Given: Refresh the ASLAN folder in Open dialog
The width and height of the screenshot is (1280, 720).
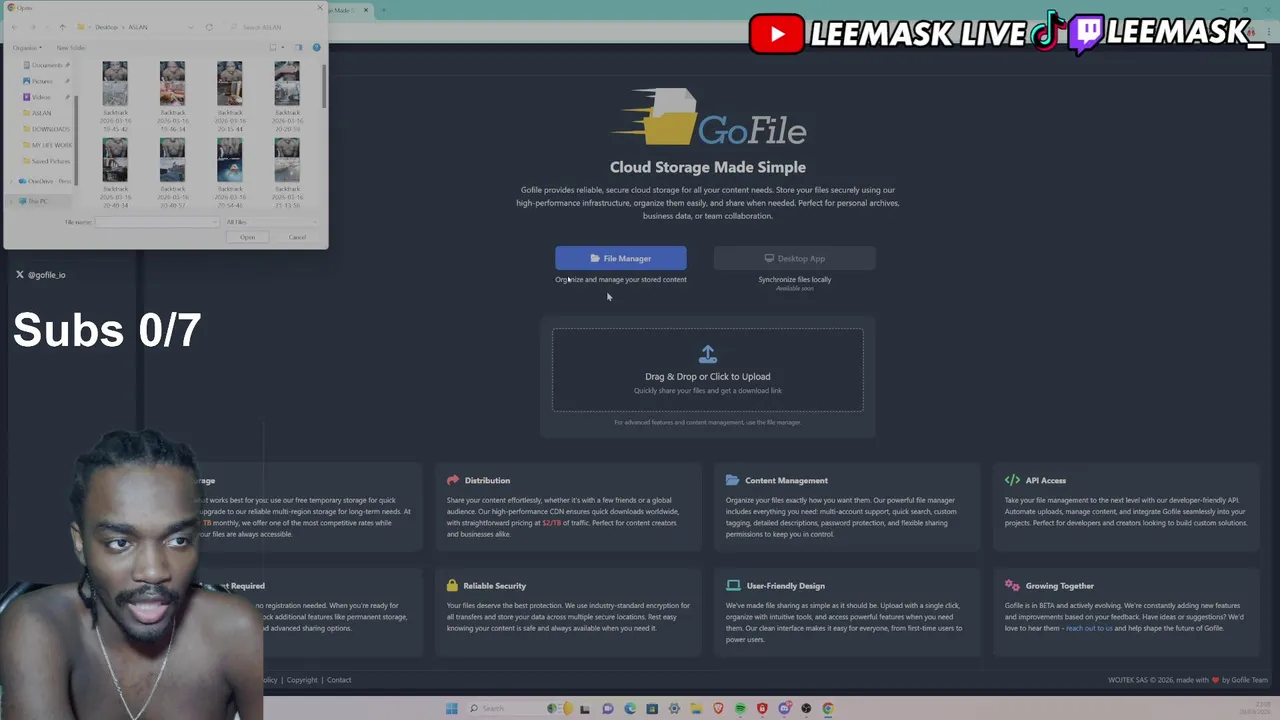Looking at the screenshot, I should (209, 27).
